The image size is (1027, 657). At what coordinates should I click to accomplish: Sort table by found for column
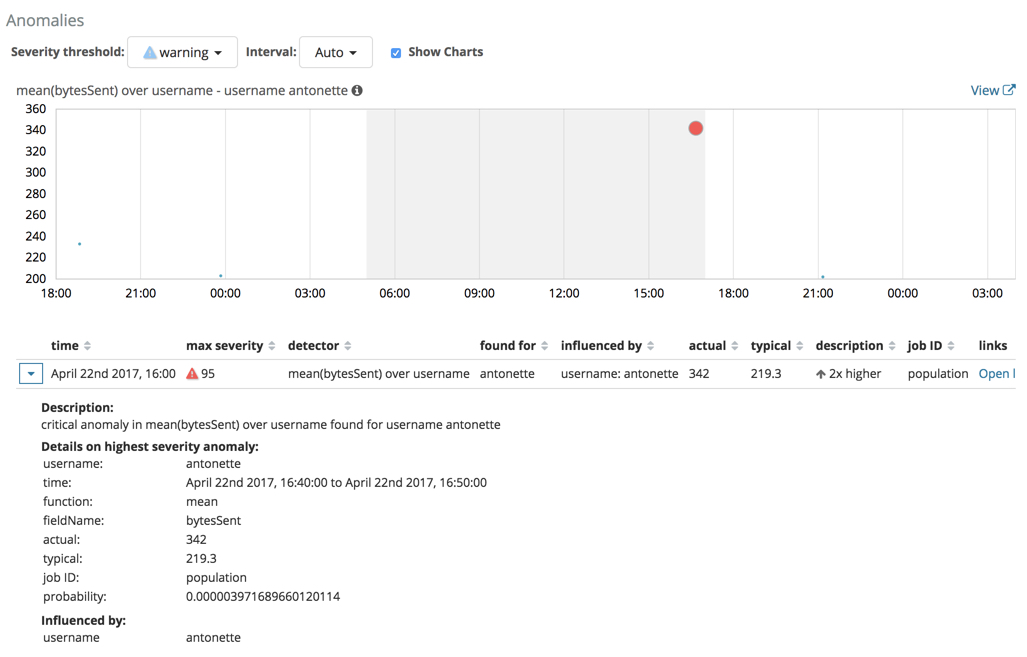coord(545,346)
